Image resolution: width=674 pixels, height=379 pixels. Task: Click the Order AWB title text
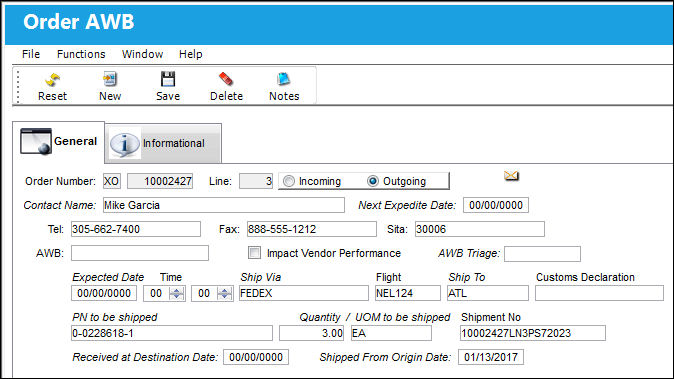79,22
